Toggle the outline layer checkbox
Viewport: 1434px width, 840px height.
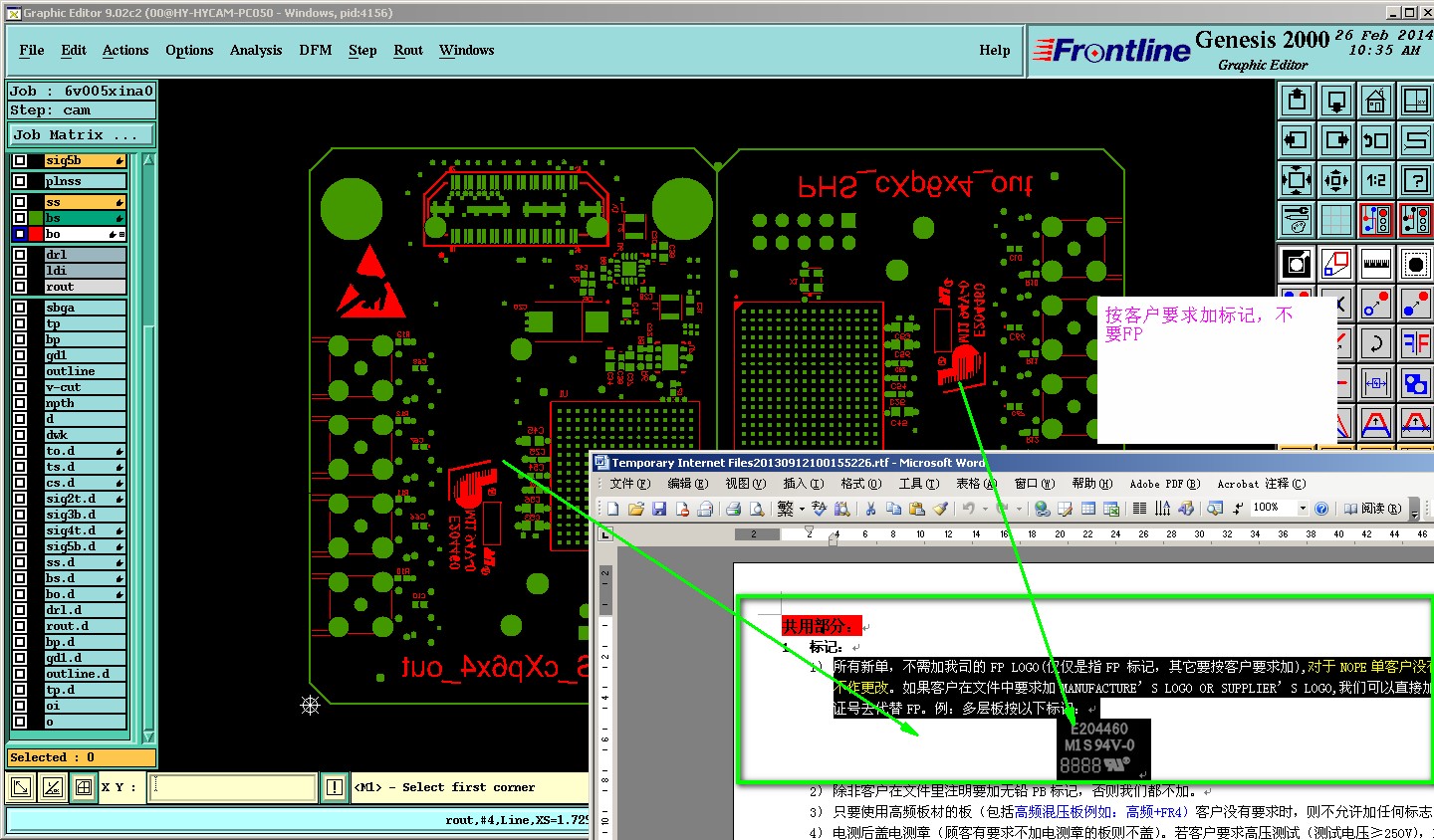click(20, 371)
